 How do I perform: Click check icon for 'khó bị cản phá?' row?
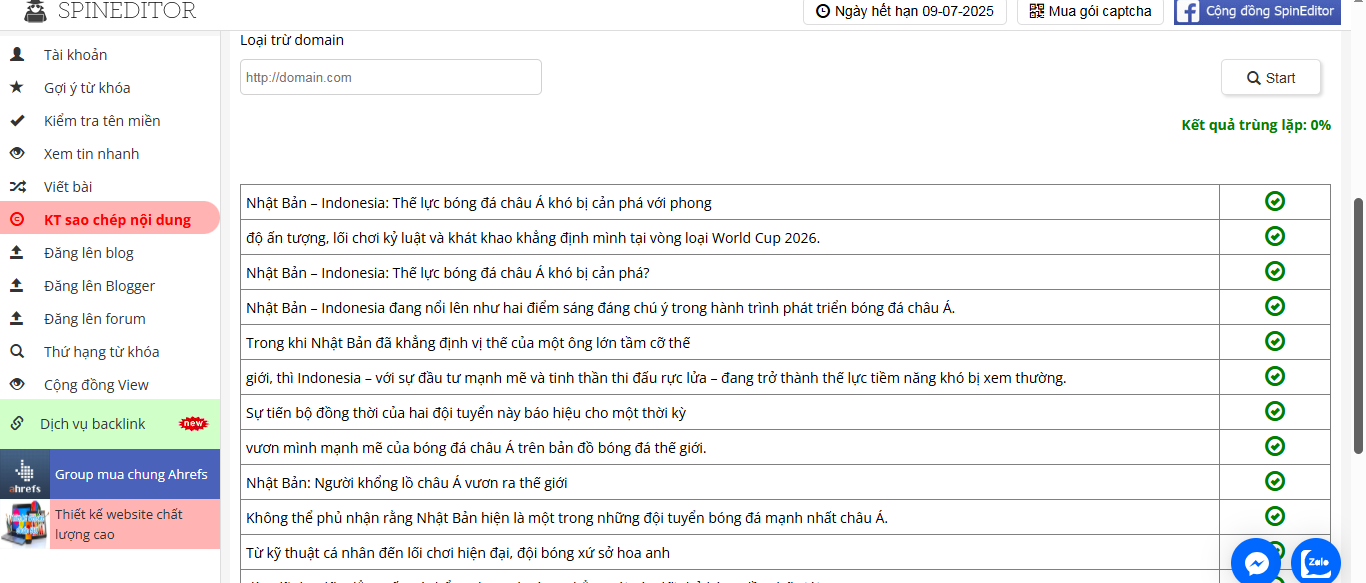(x=1275, y=271)
